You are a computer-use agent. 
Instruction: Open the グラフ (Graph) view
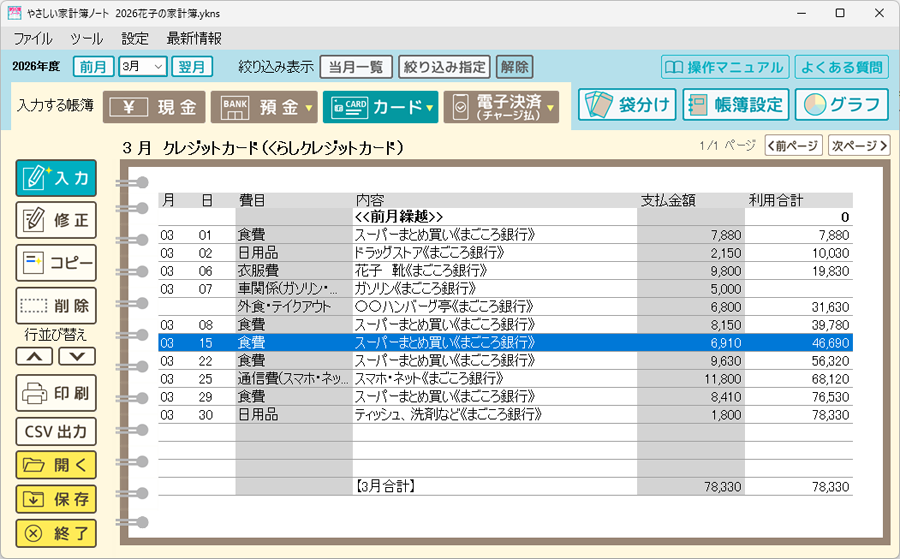point(842,105)
